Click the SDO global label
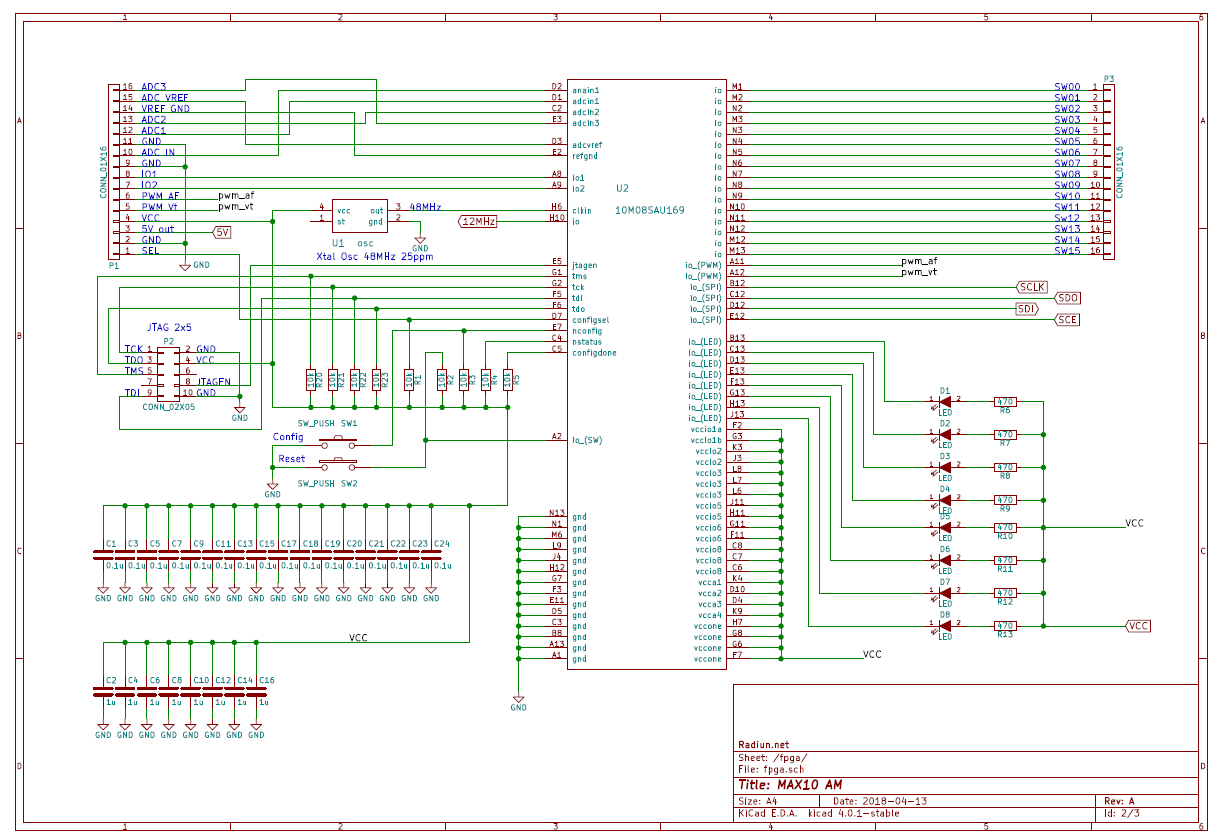This screenshot has height=839, width=1217. click(x=1067, y=298)
